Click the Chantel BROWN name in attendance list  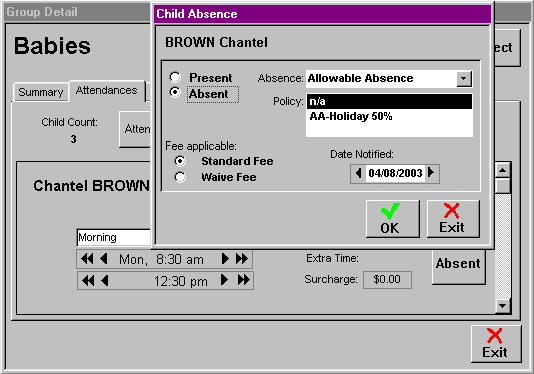click(91, 186)
